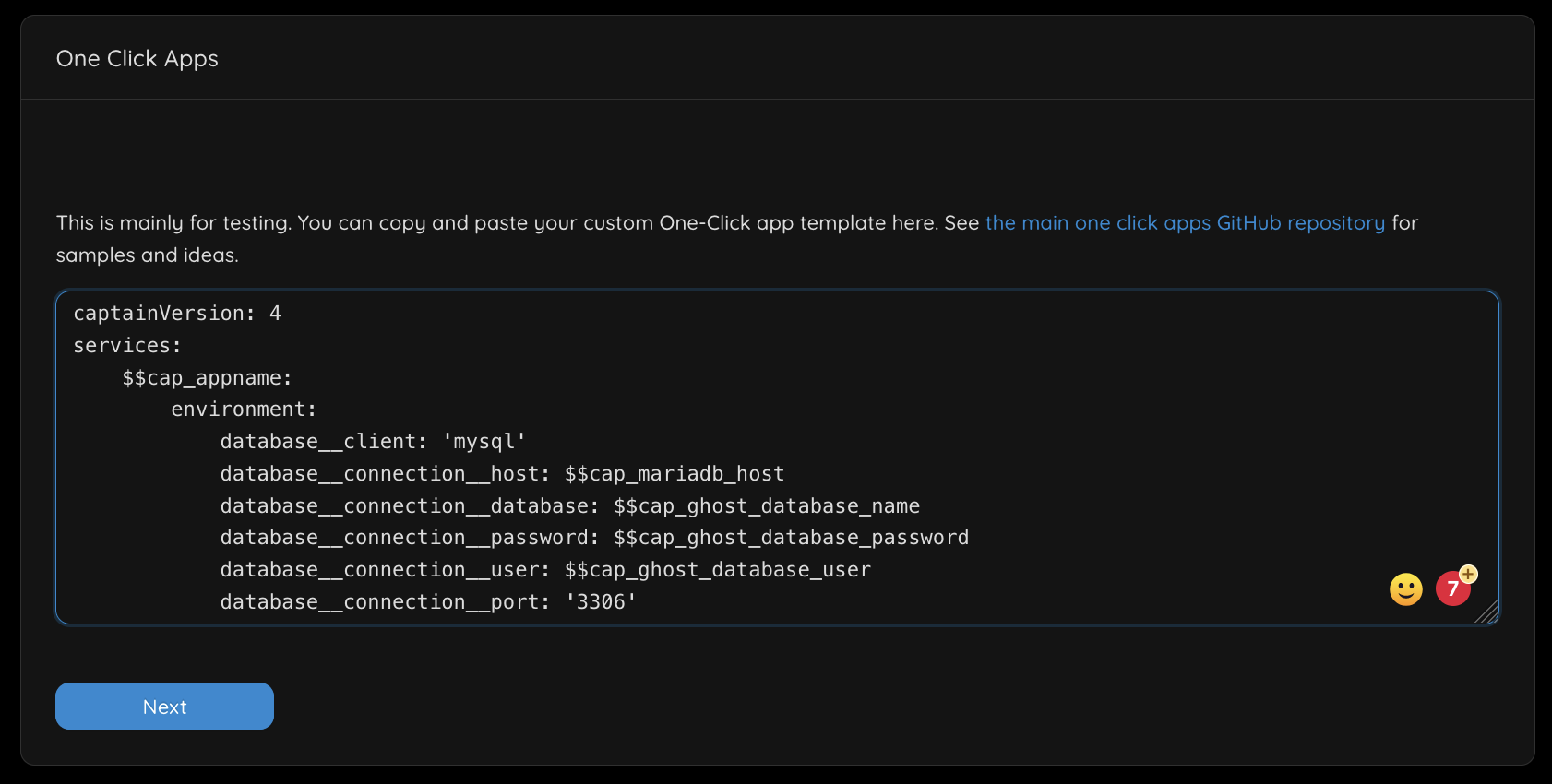This screenshot has height=784, width=1552.
Task: Click the textarea resize handle corner
Action: (1486, 612)
